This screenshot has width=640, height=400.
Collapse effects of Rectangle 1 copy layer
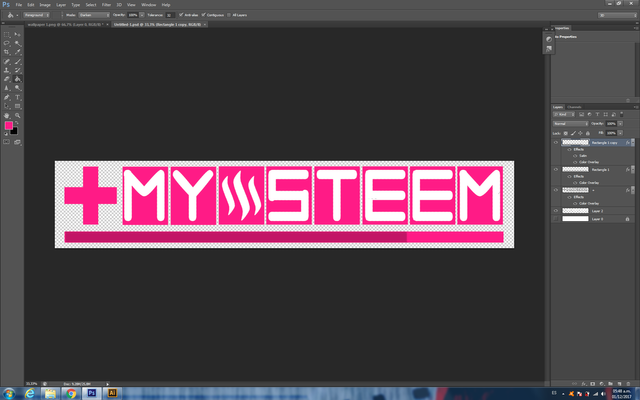coord(633,142)
